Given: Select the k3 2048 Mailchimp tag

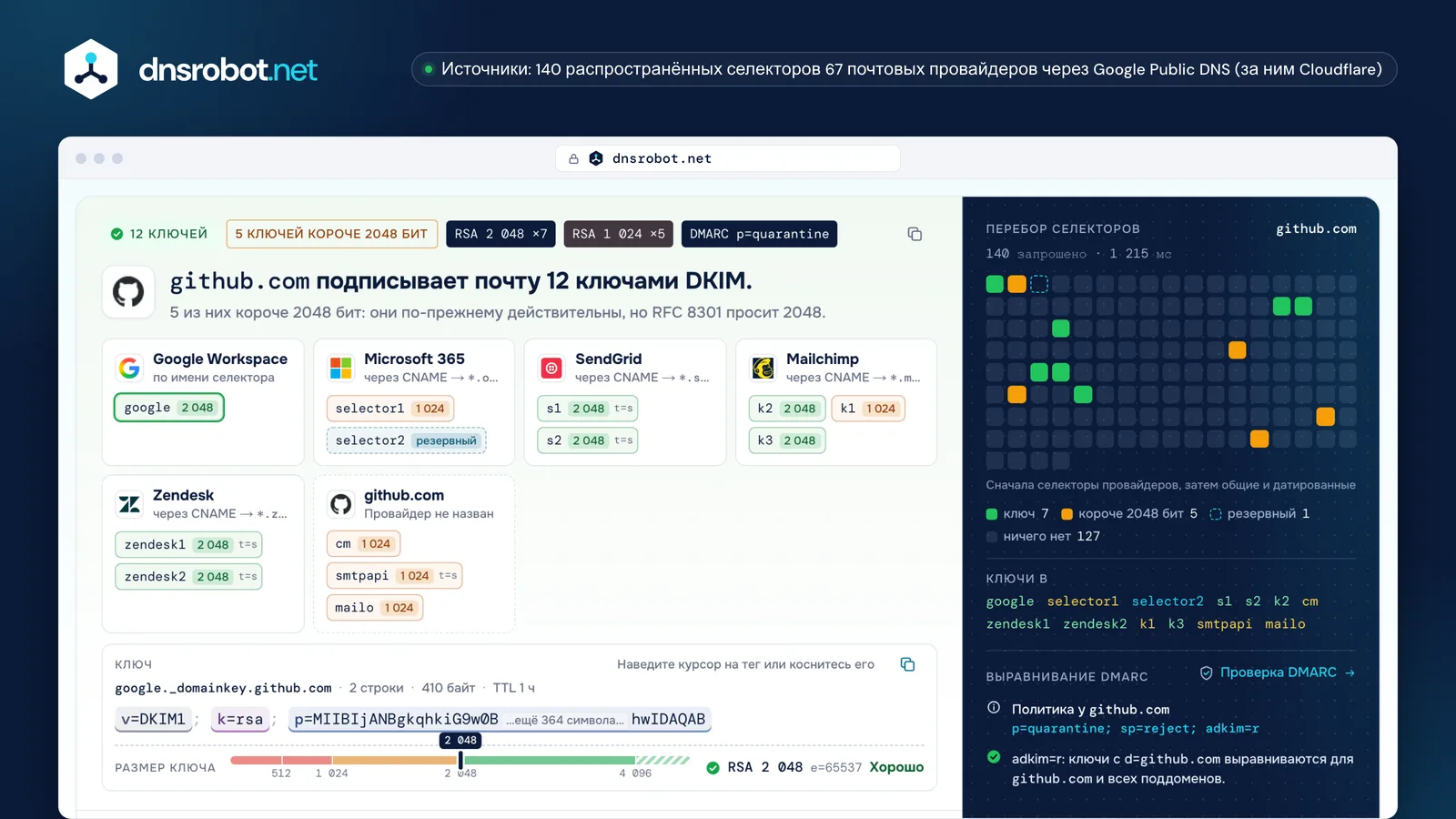Looking at the screenshot, I should [x=786, y=440].
